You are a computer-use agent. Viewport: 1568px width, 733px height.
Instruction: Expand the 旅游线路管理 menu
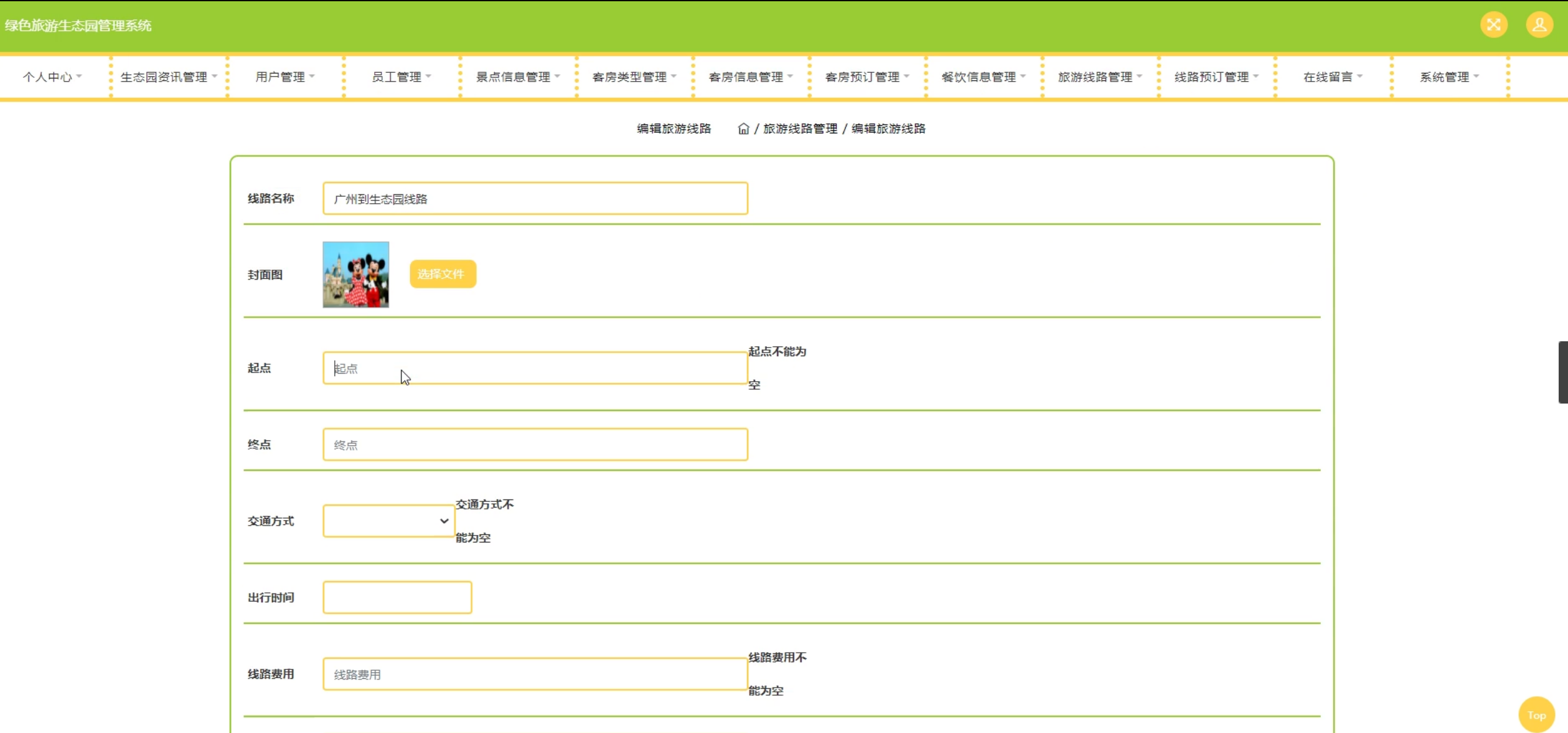1099,77
